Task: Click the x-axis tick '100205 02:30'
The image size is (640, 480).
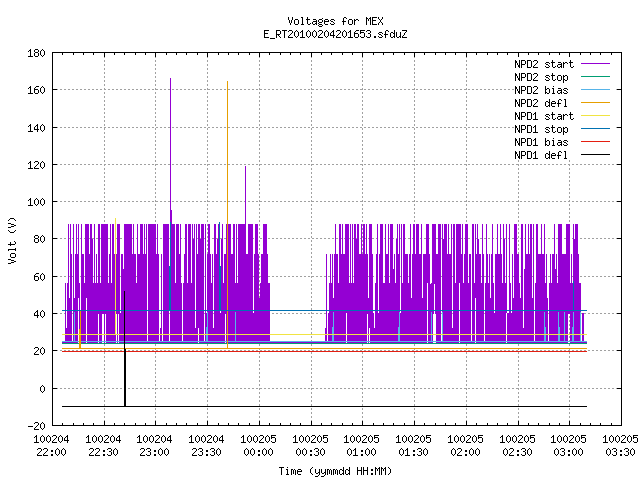Action: 518,446
